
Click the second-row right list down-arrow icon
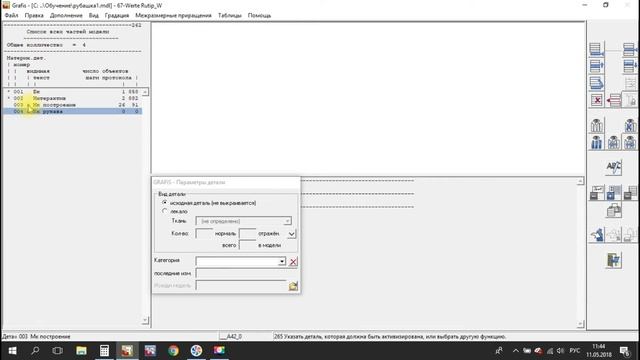pyautogui.click(x=630, y=66)
